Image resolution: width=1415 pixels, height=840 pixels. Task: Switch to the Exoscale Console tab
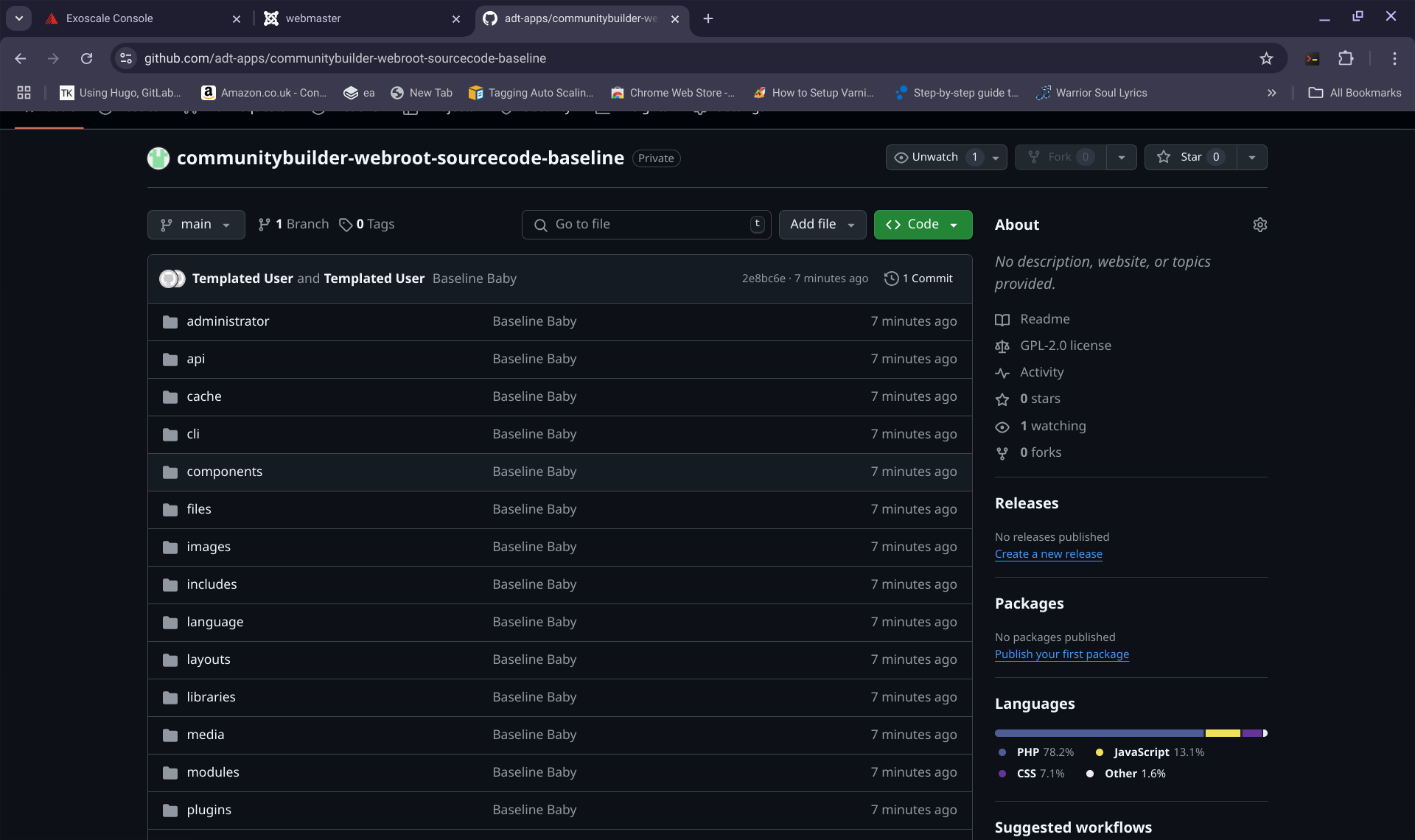pyautogui.click(x=109, y=18)
